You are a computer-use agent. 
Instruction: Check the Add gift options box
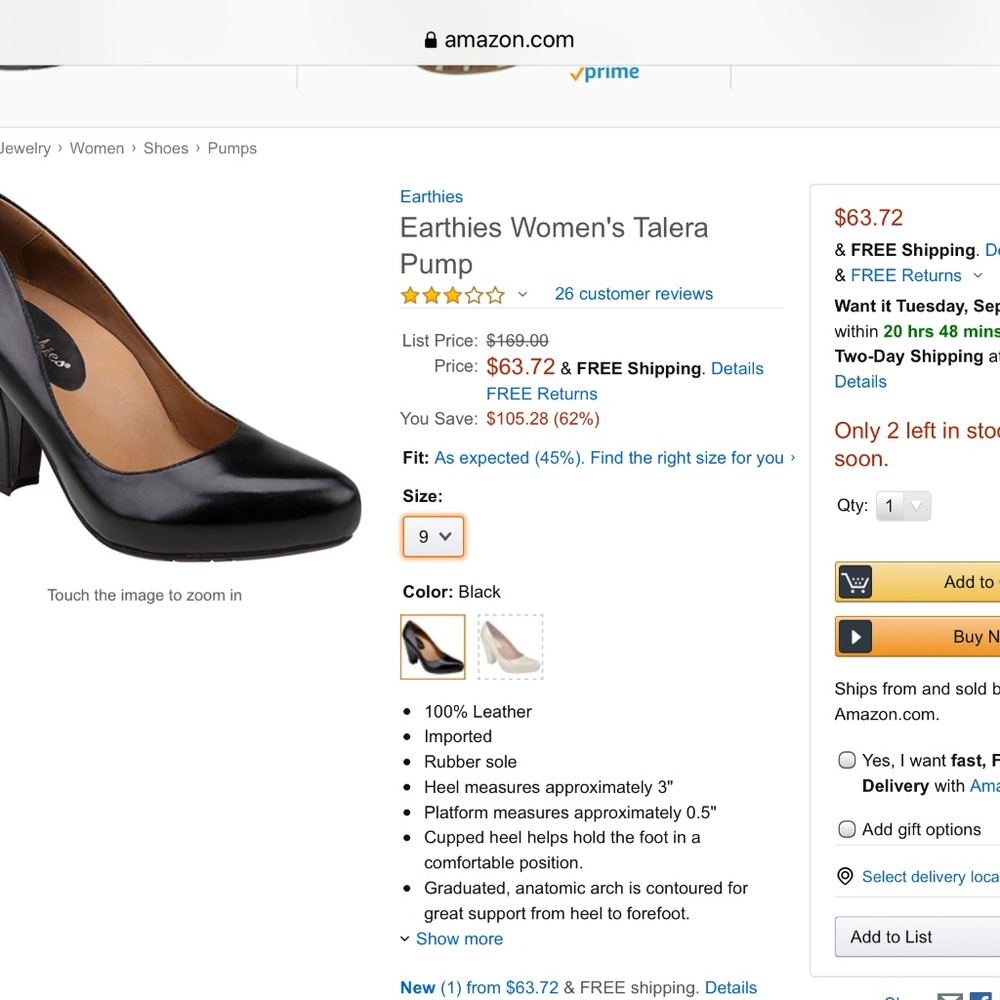(847, 829)
